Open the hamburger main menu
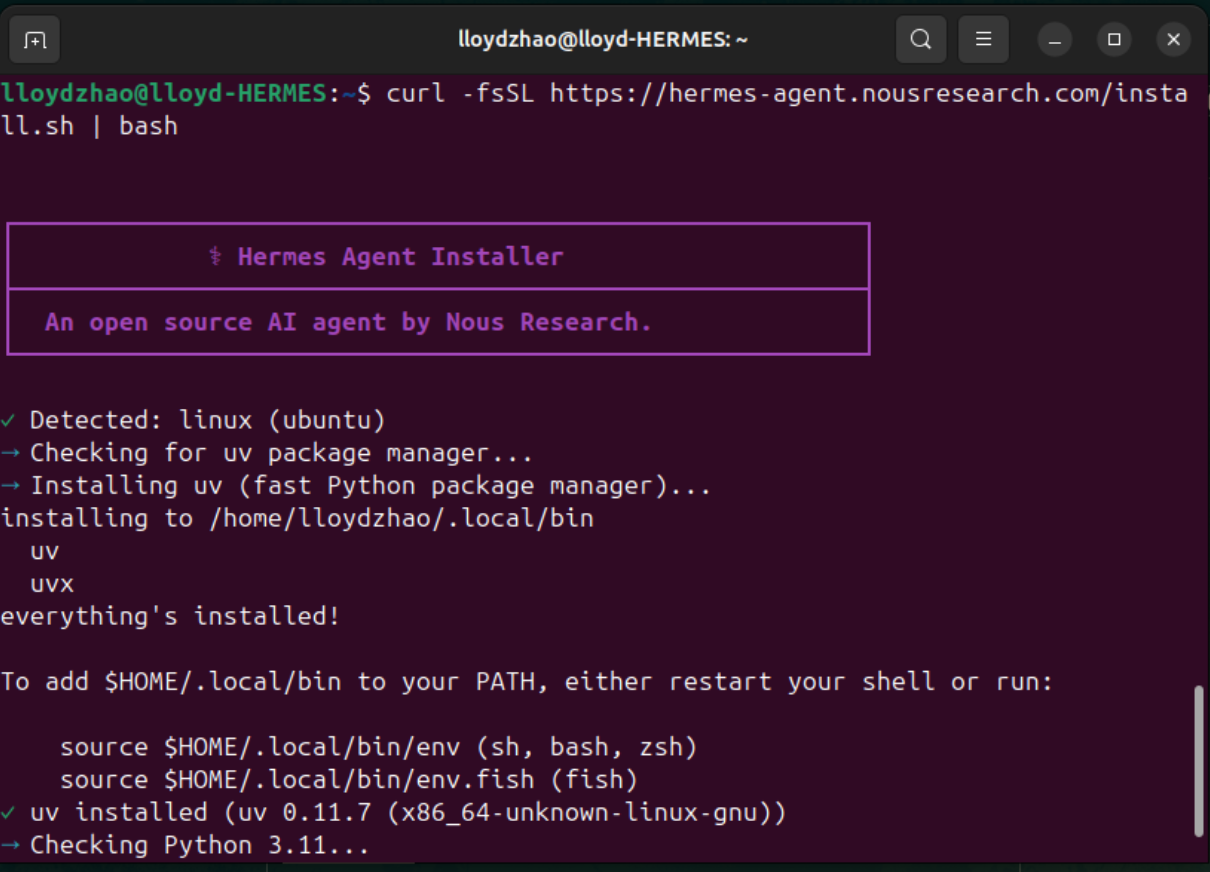 [x=983, y=40]
